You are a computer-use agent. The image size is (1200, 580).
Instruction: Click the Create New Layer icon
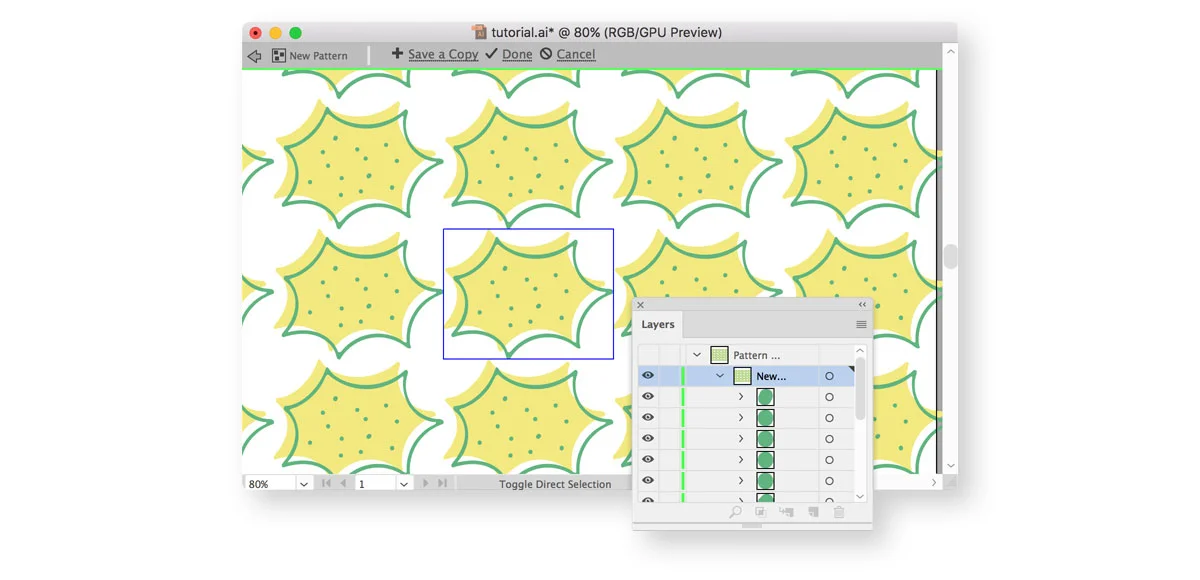pos(813,511)
